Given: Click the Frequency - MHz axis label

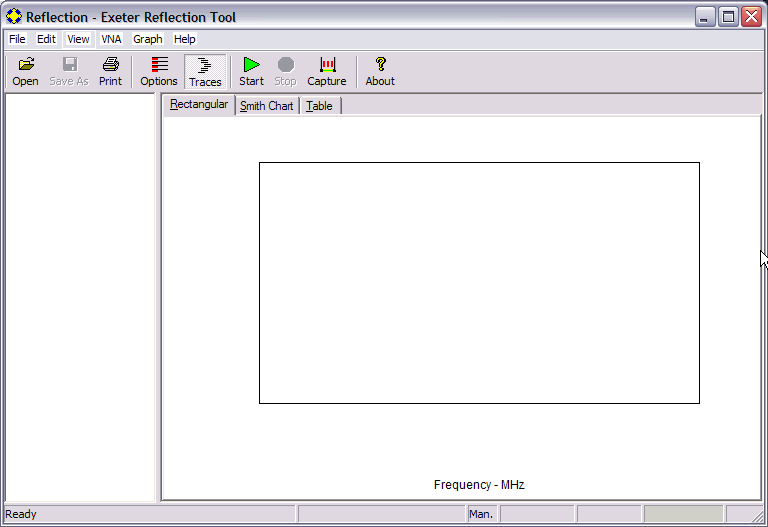Looking at the screenshot, I should [x=479, y=484].
